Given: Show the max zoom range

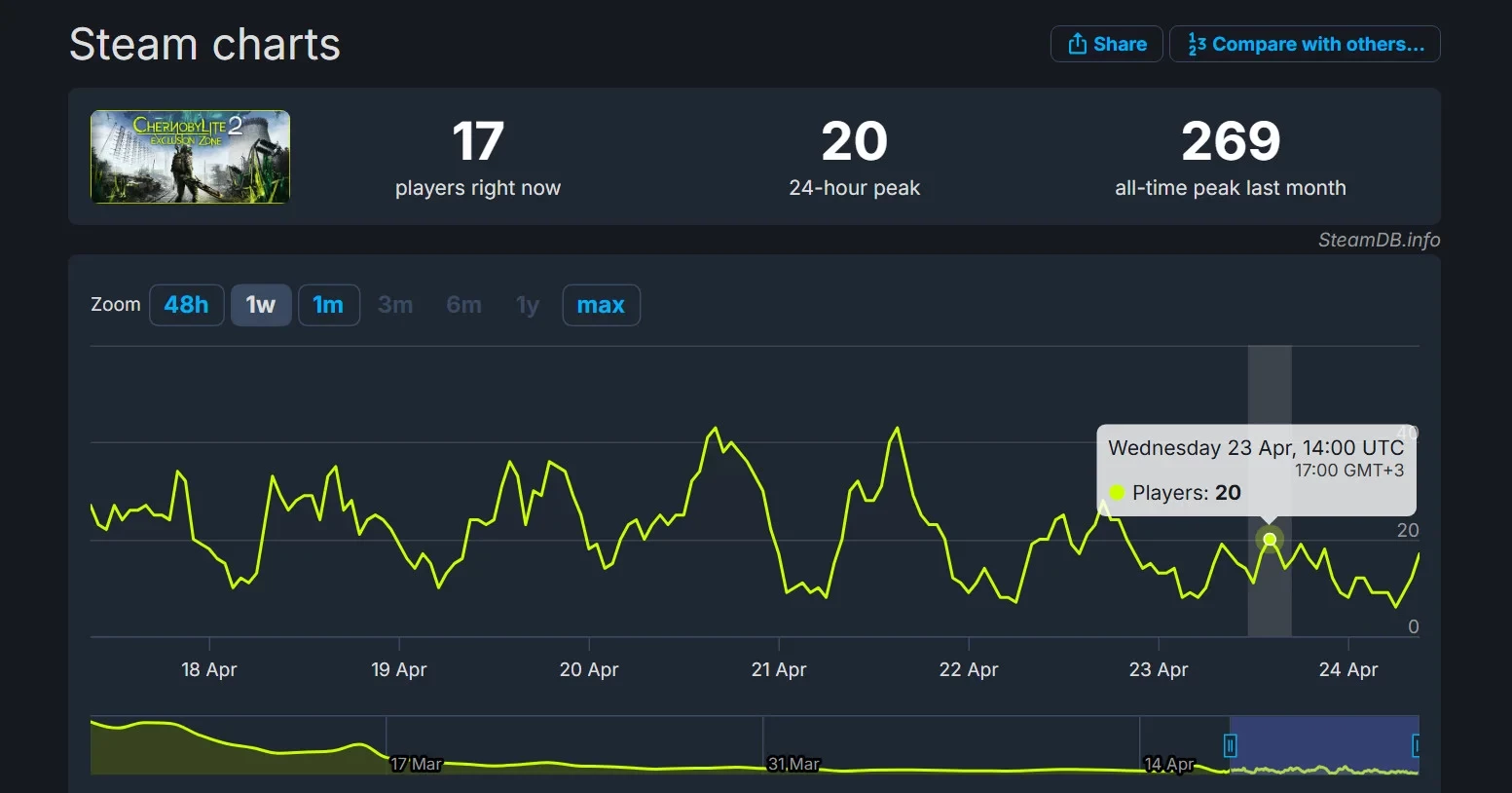Looking at the screenshot, I should click(x=601, y=305).
